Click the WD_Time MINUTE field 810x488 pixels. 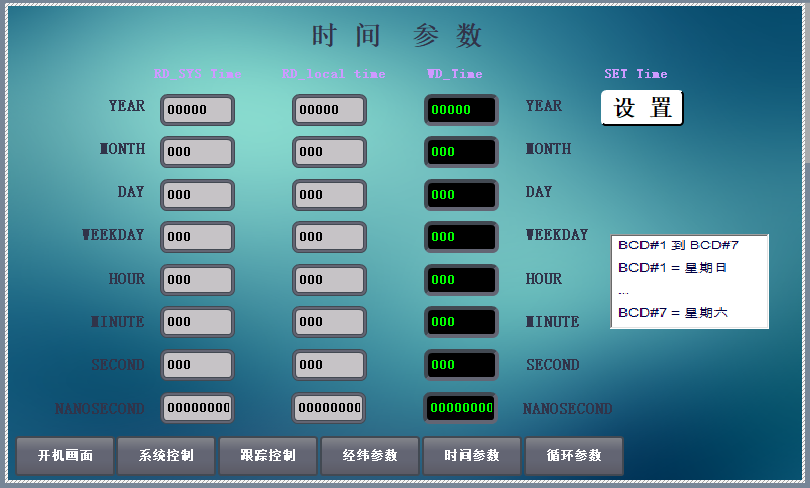(461, 322)
